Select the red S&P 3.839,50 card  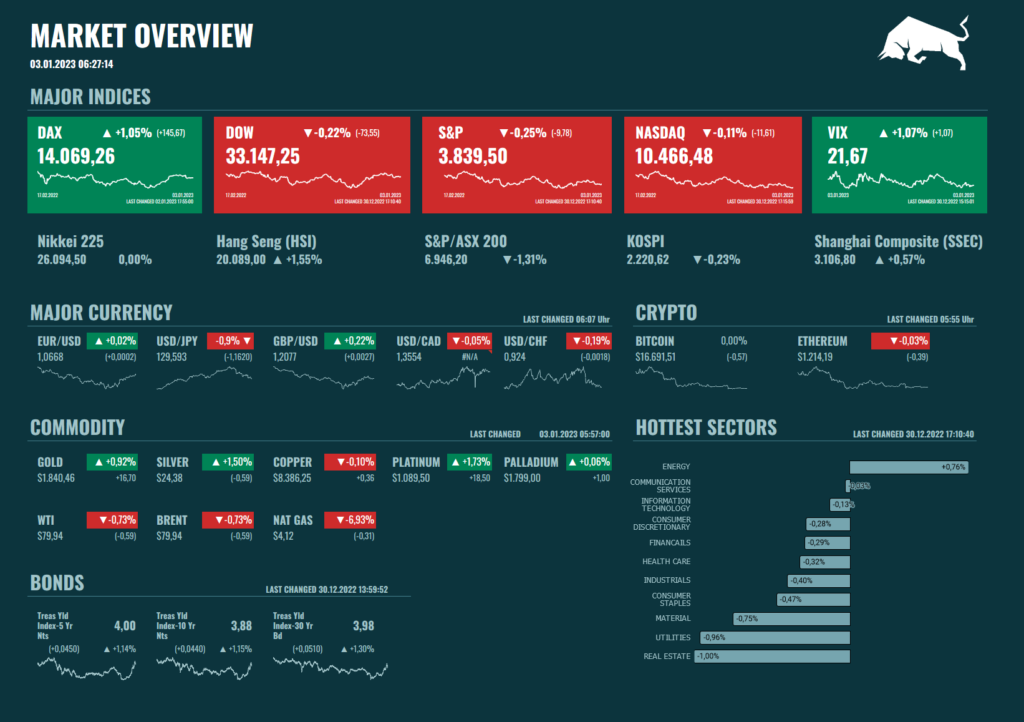tap(517, 165)
